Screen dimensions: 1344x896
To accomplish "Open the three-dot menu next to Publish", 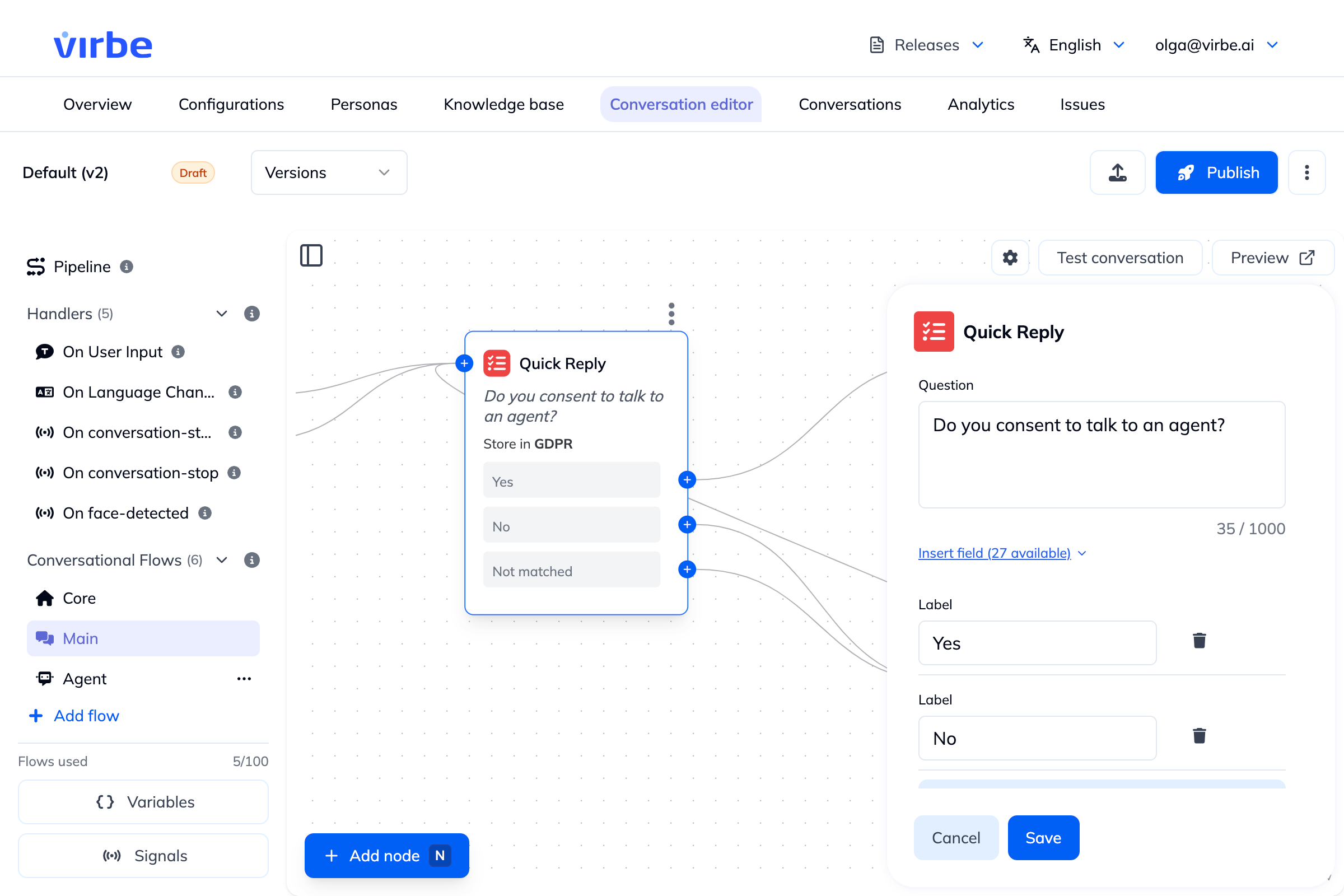I will pyautogui.click(x=1306, y=172).
